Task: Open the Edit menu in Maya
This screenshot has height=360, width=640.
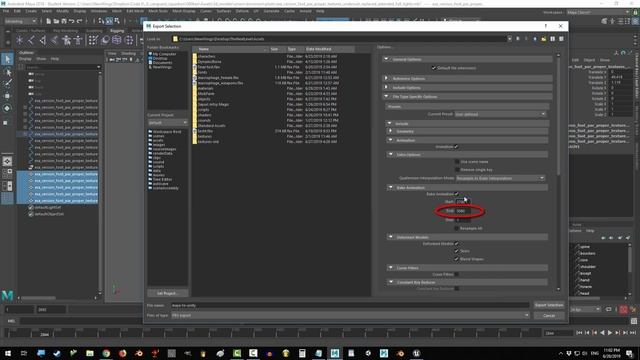Action: (17, 11)
